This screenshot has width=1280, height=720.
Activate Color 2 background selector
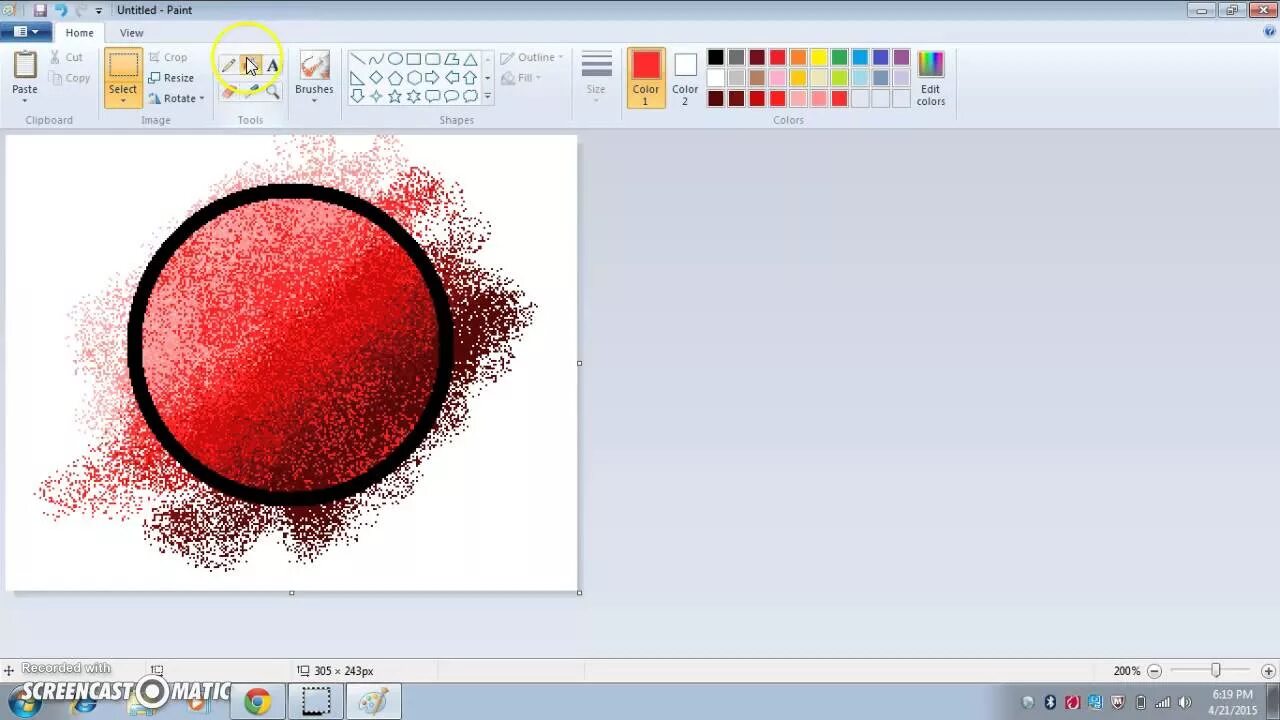pos(685,78)
